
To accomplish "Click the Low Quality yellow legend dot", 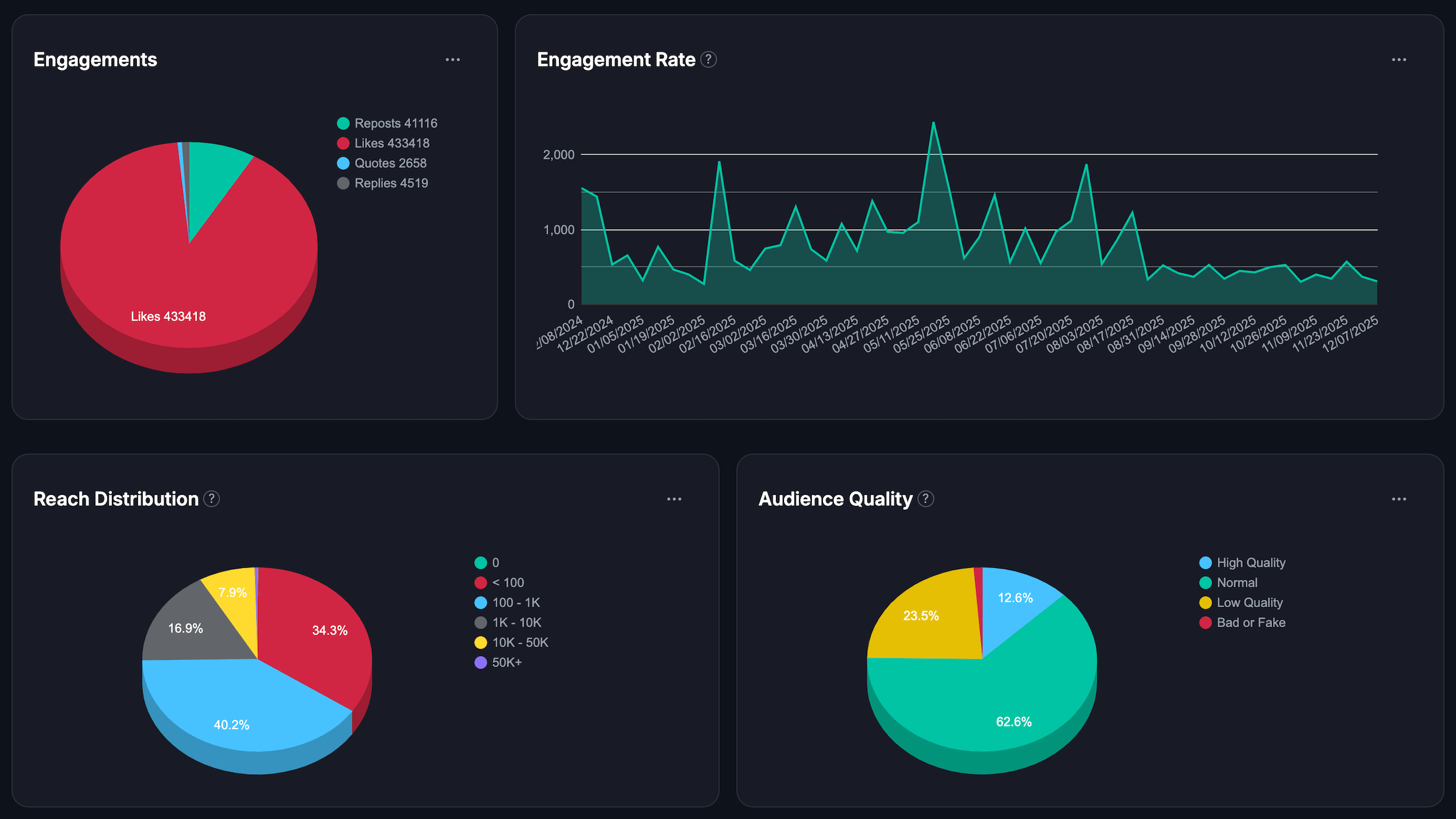I will [1206, 602].
